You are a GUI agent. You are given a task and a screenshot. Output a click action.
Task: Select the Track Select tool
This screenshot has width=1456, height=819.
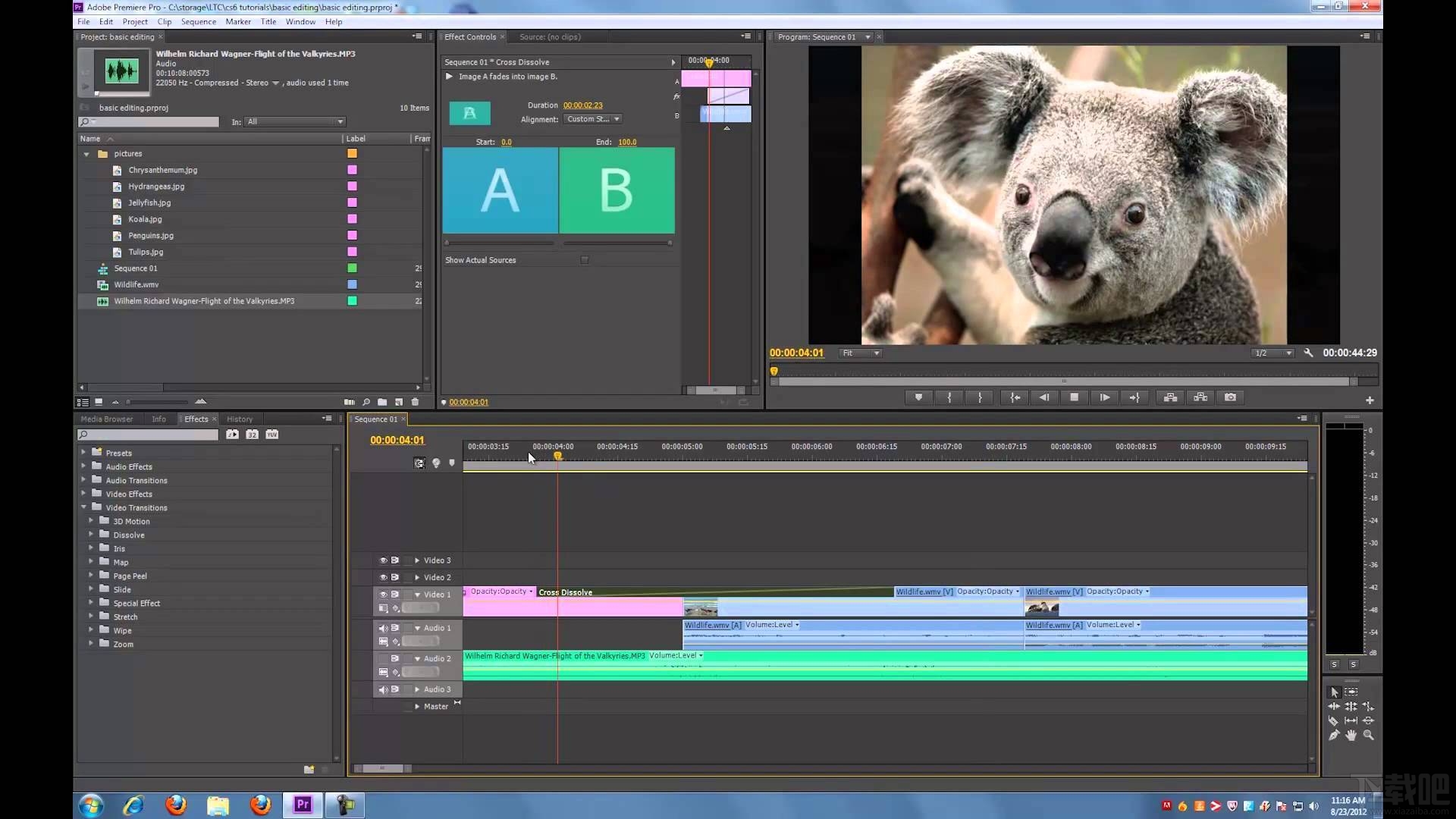click(1351, 692)
